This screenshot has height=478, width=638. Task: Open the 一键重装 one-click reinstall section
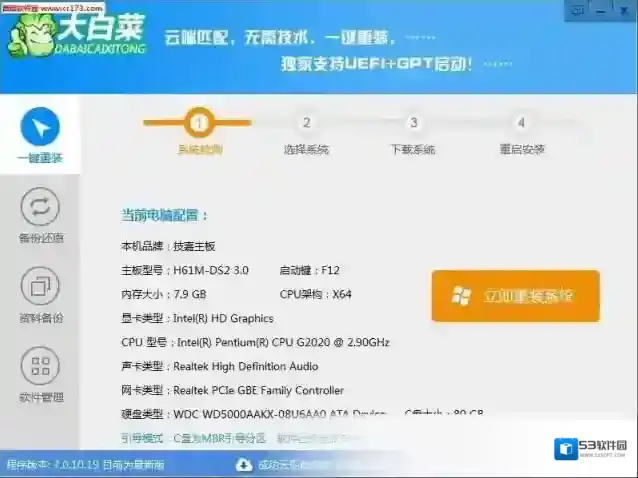[40, 134]
